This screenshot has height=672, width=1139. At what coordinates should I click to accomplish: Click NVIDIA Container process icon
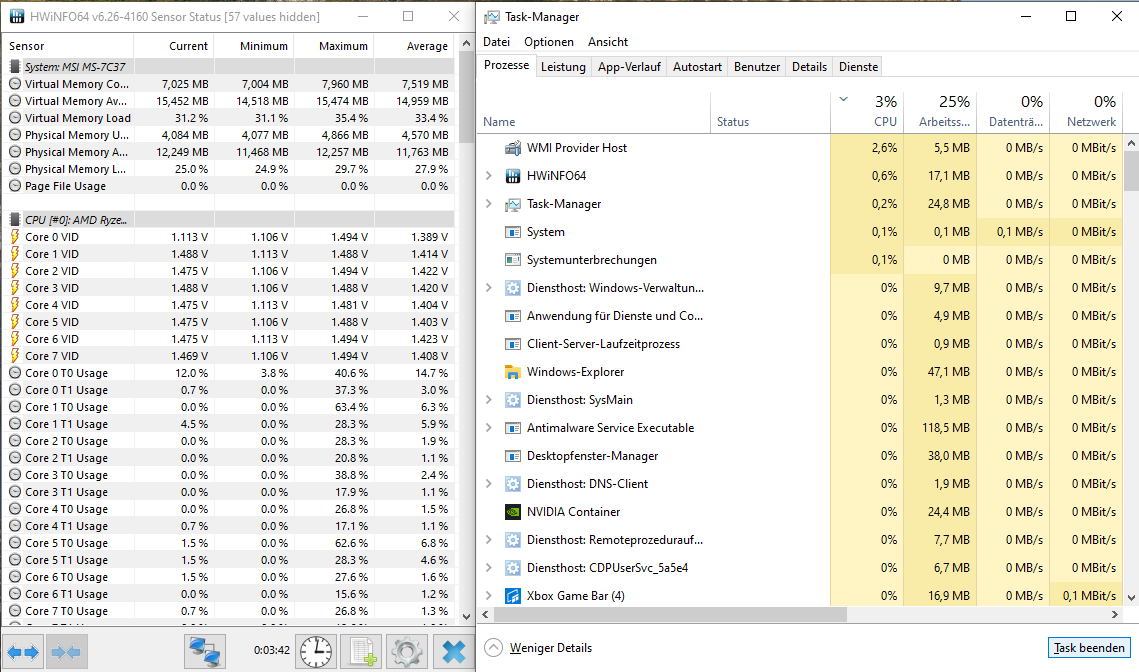click(x=513, y=512)
